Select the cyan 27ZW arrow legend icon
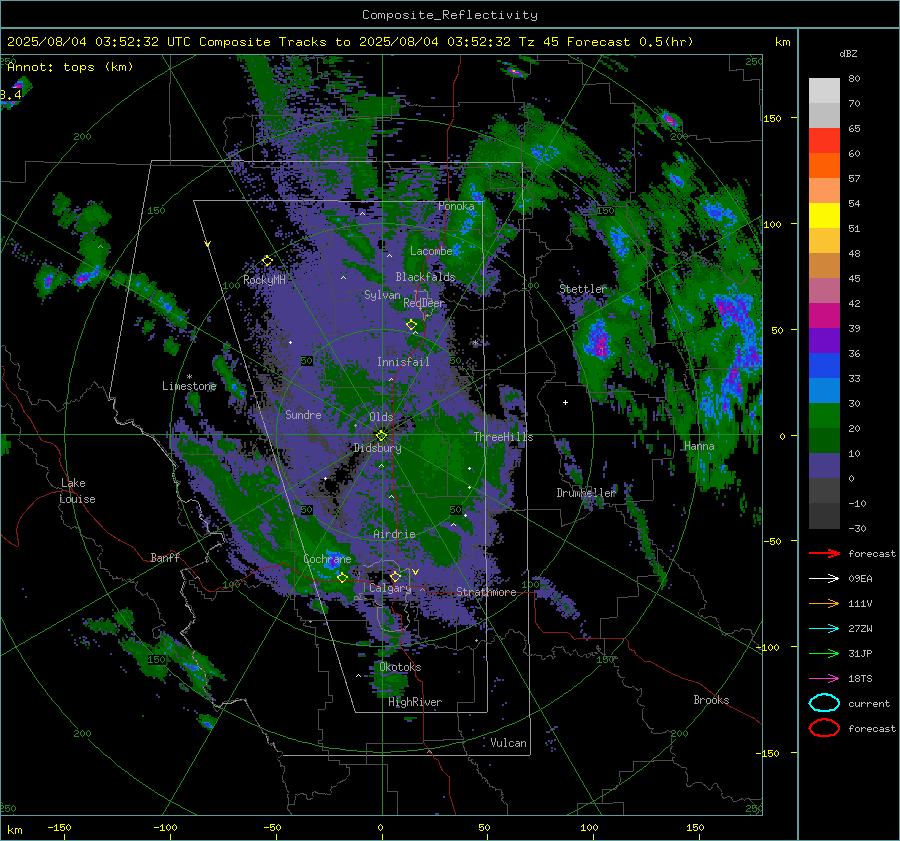Screen dimensions: 900x841 824,629
